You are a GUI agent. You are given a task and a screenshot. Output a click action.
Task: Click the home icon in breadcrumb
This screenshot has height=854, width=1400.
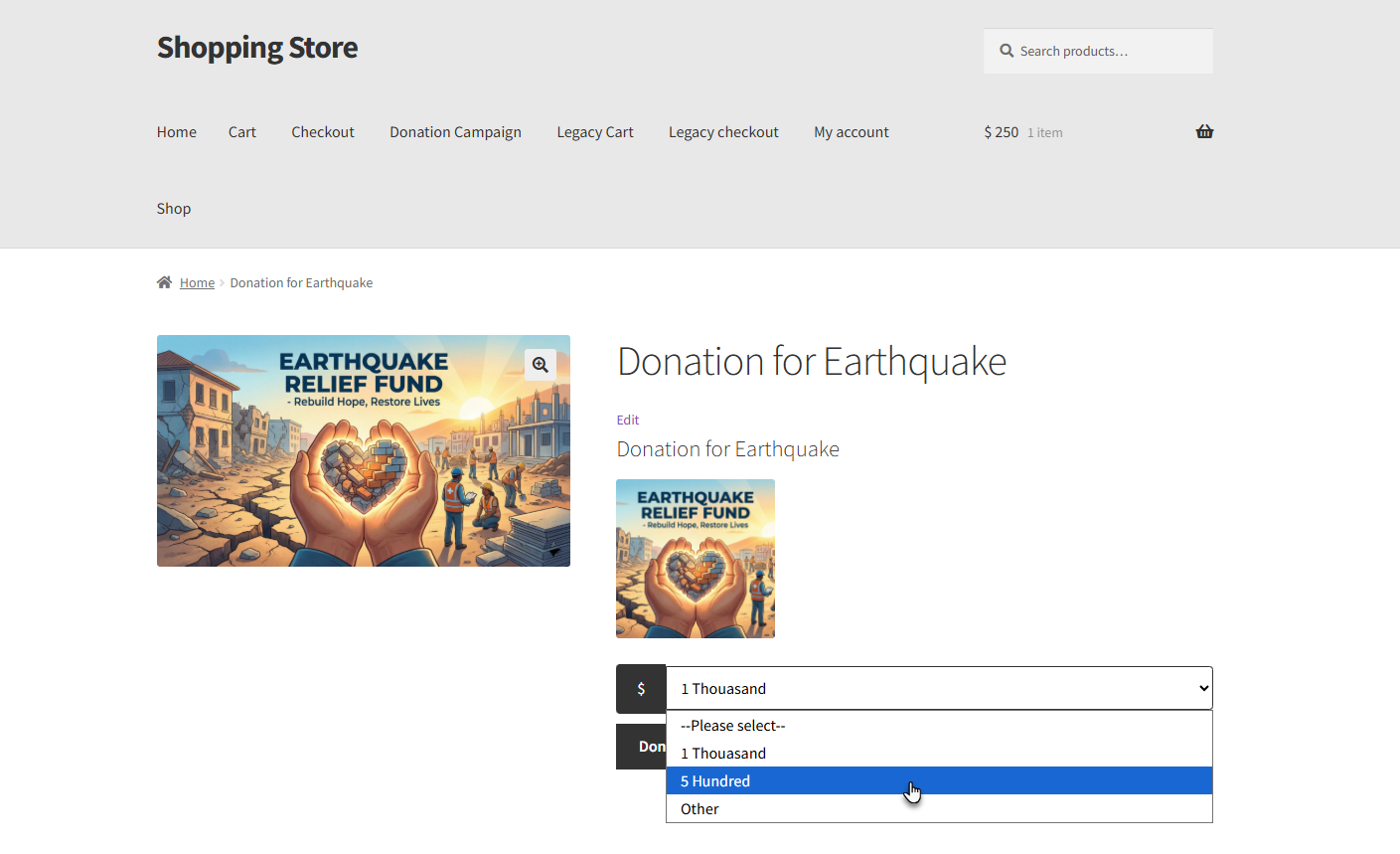pos(165,282)
